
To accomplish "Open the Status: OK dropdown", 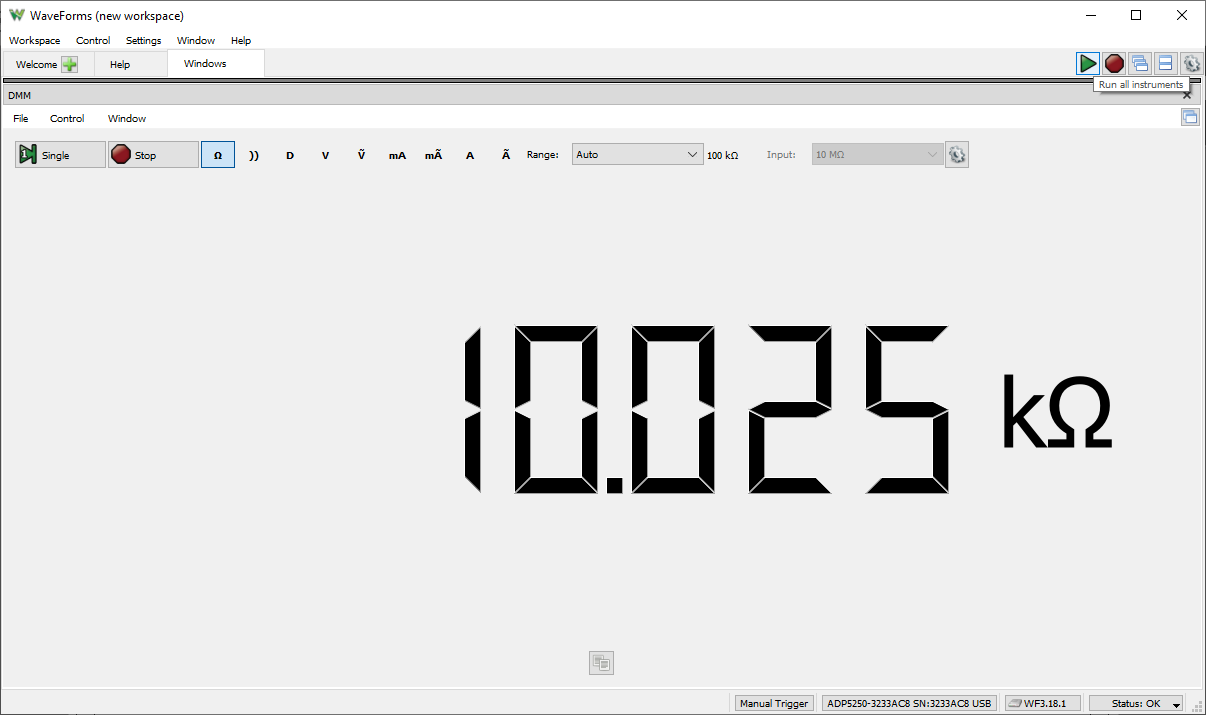I will pos(1136,703).
